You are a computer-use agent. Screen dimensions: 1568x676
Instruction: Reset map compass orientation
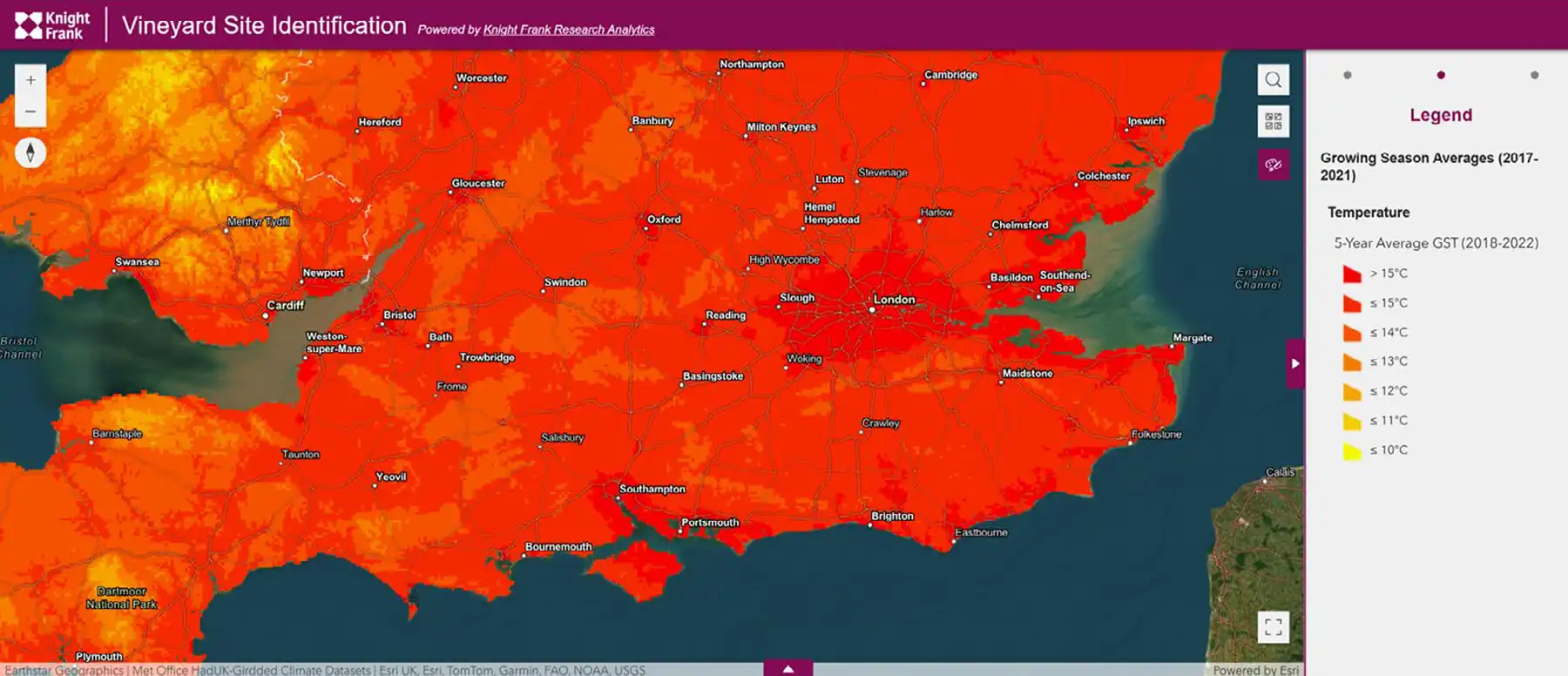30,152
